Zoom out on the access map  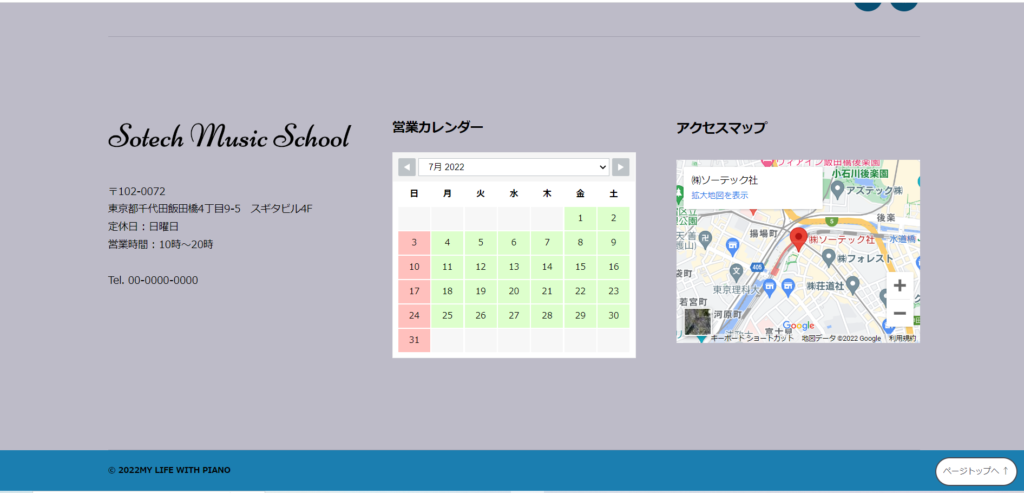[899, 313]
